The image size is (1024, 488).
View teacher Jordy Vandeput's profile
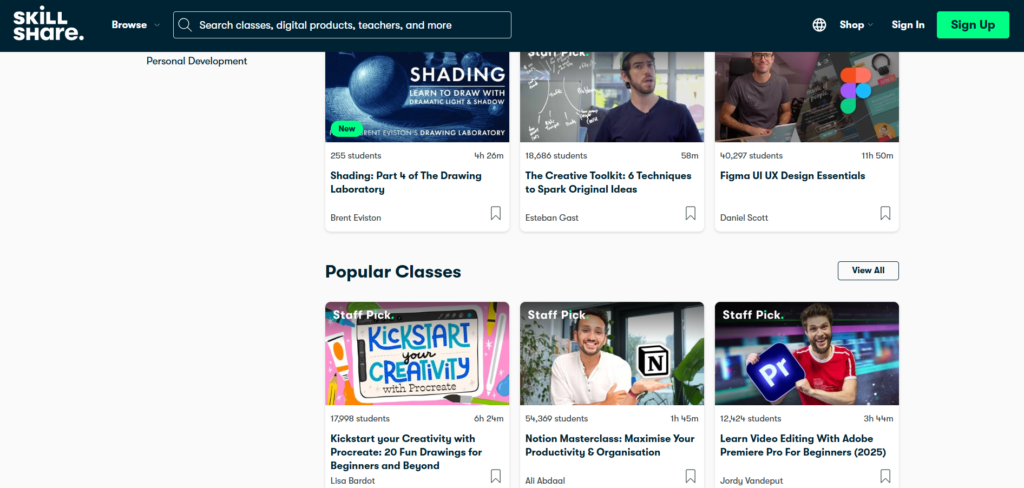(x=751, y=481)
